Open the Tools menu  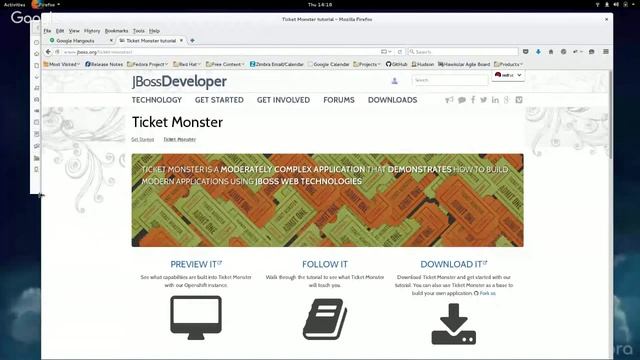139,31
